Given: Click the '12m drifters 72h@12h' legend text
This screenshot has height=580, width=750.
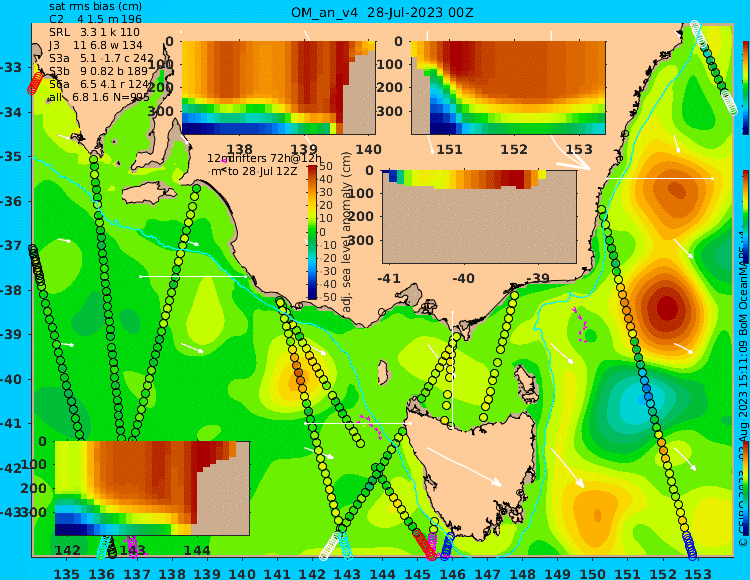Looking at the screenshot, I should [x=265, y=158].
